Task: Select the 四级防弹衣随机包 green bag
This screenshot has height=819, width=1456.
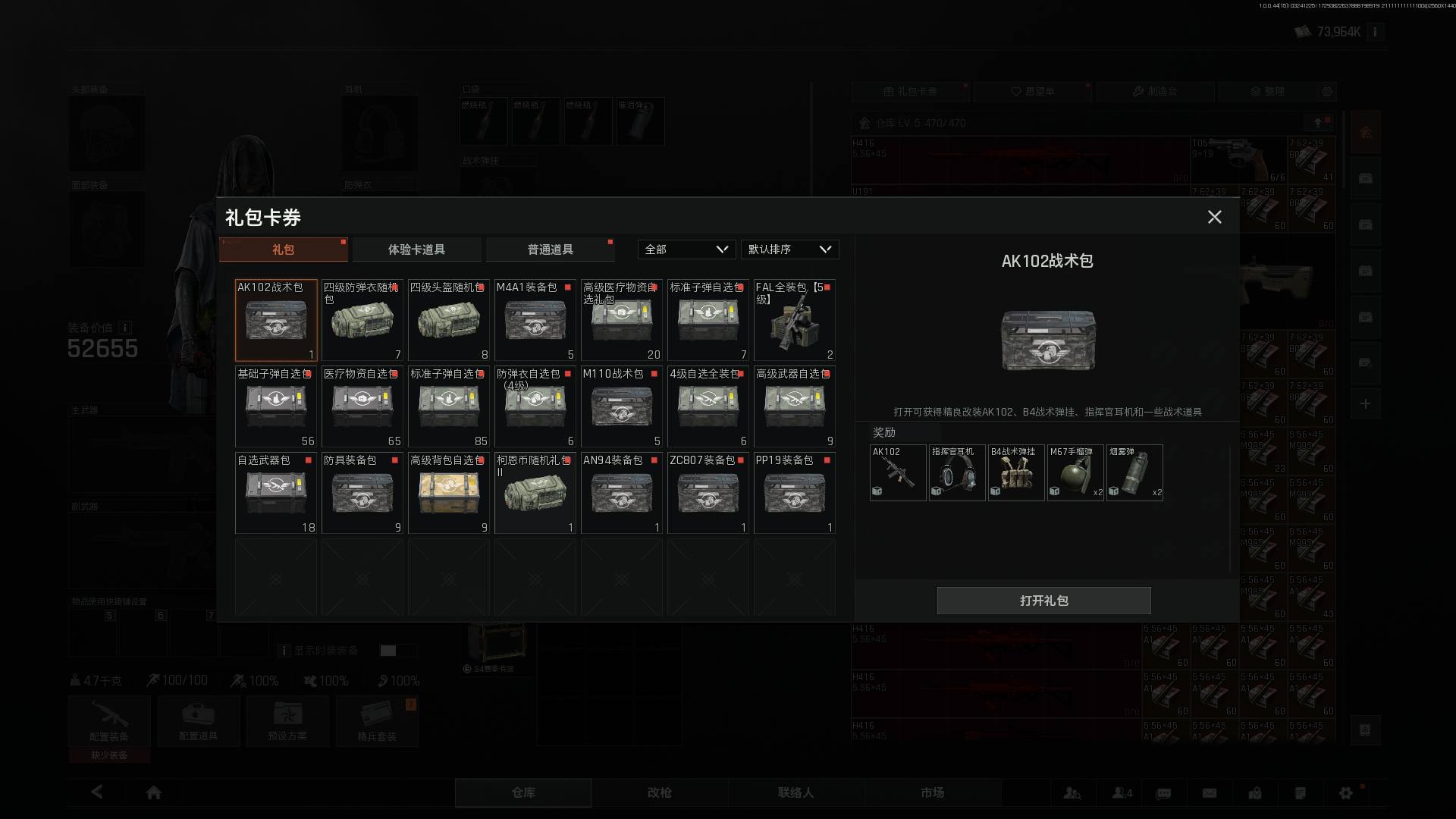Action: [362, 320]
